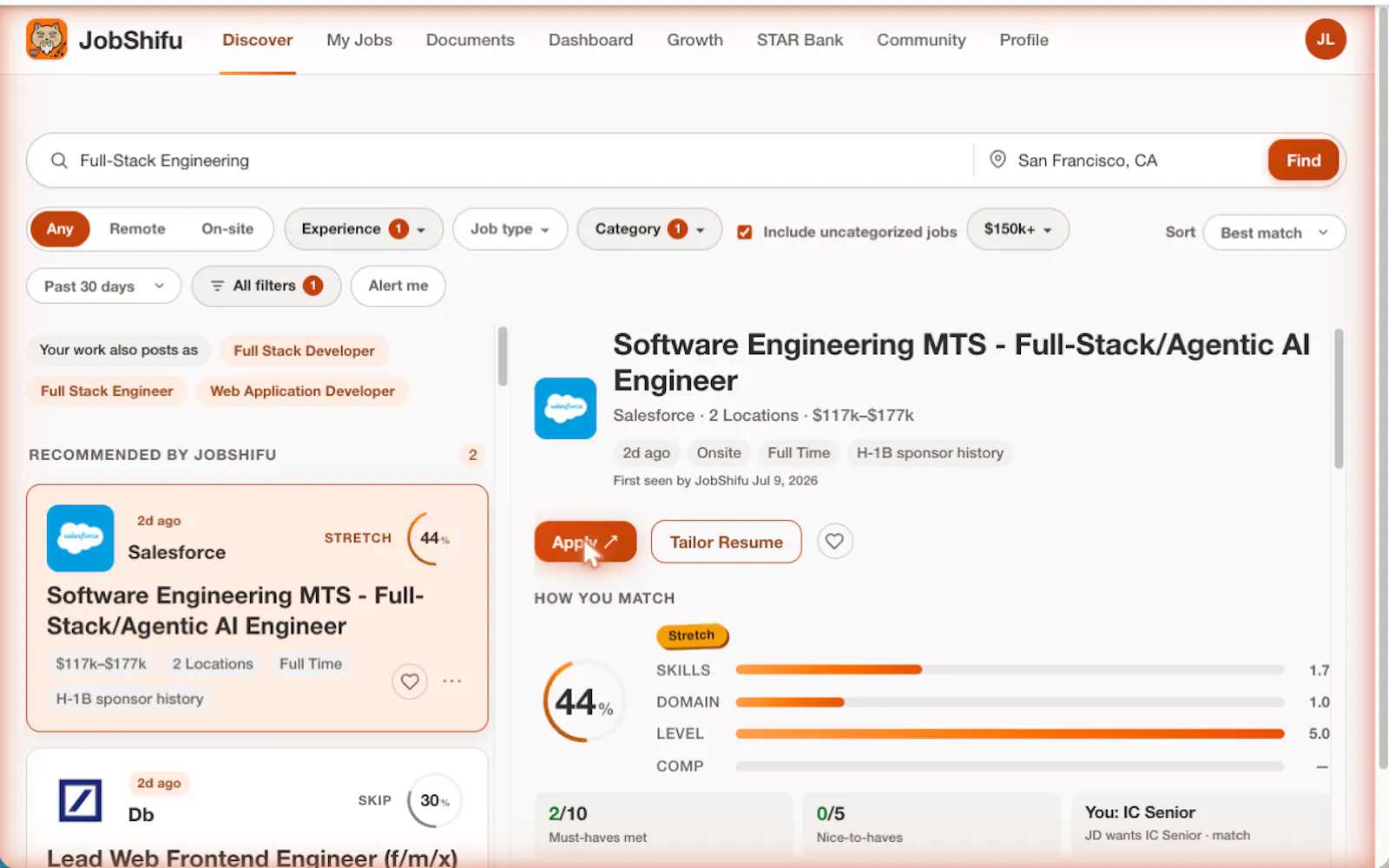Click the STRETCH label on Salesforce card
The image size is (1389, 868).
pos(358,538)
